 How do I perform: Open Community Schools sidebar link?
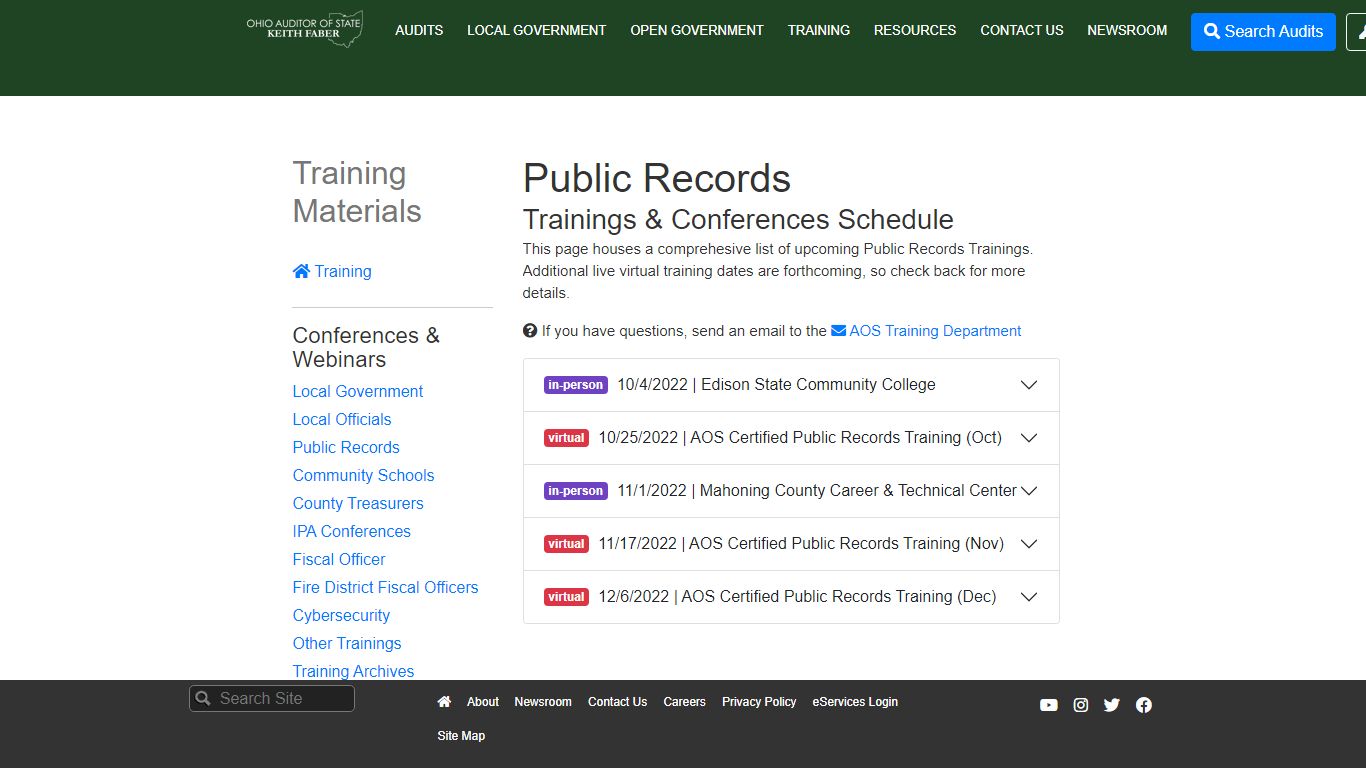(363, 475)
